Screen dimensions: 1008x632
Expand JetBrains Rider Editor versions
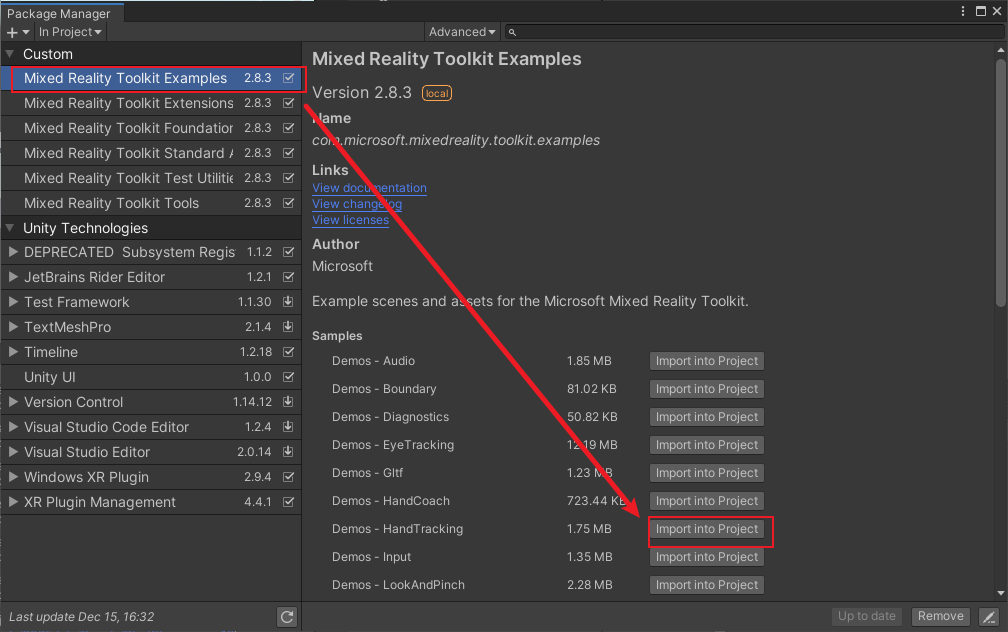click(13, 277)
